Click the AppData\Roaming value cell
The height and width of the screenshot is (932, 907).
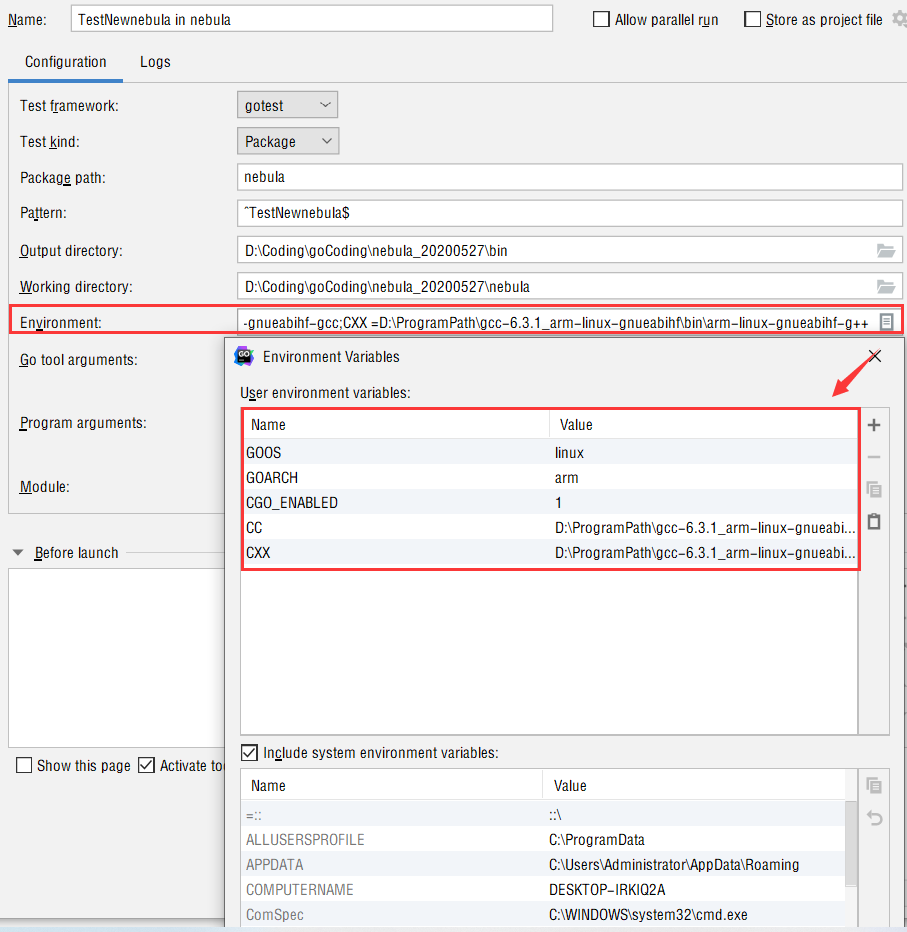[694, 864]
